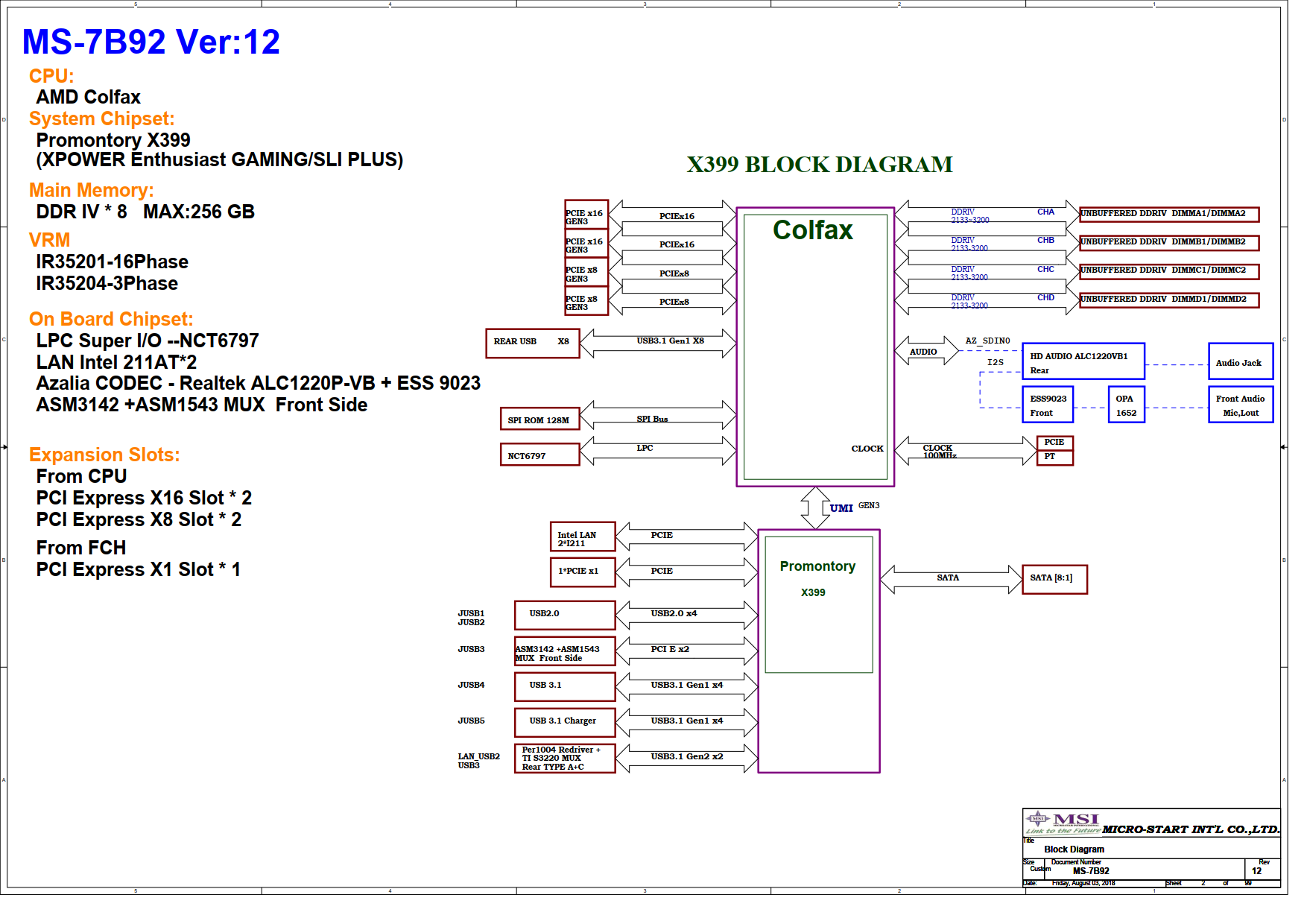Select the UNBUFFERED DDRIV DIMMC1/DIMMC2 box
This screenshot has width=1307, height=924.
[1169, 271]
